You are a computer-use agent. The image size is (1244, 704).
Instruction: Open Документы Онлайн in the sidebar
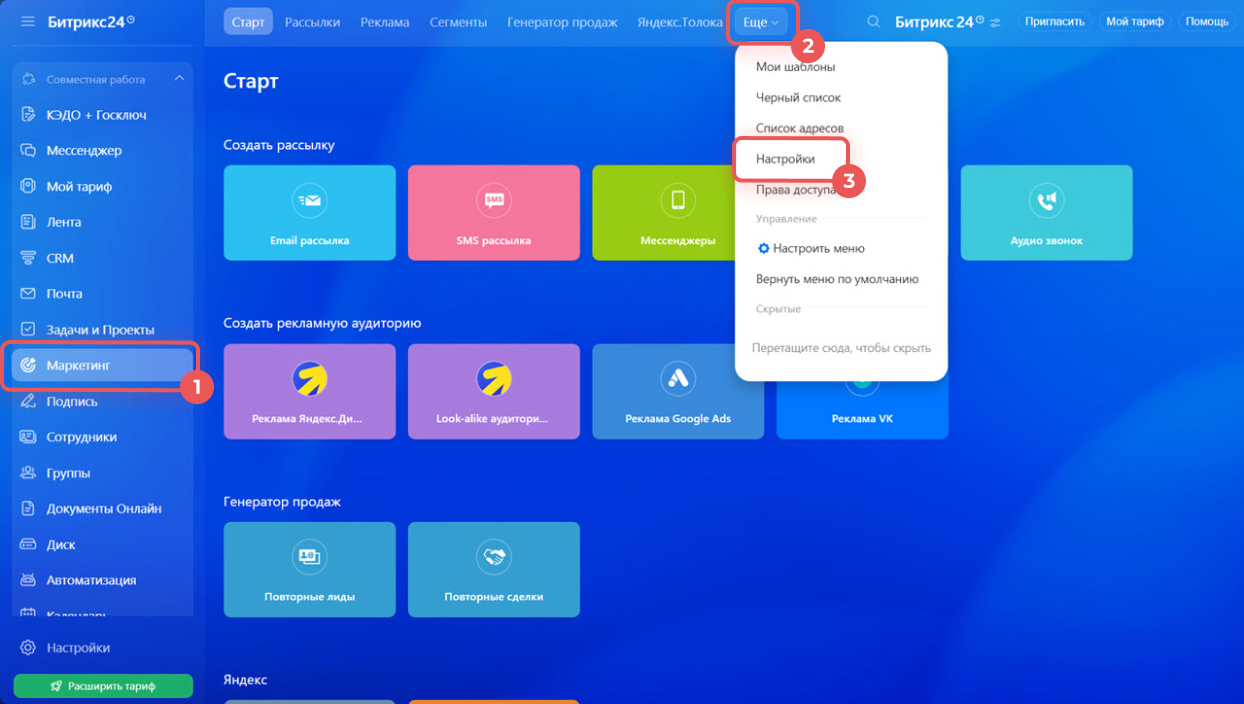(102, 508)
